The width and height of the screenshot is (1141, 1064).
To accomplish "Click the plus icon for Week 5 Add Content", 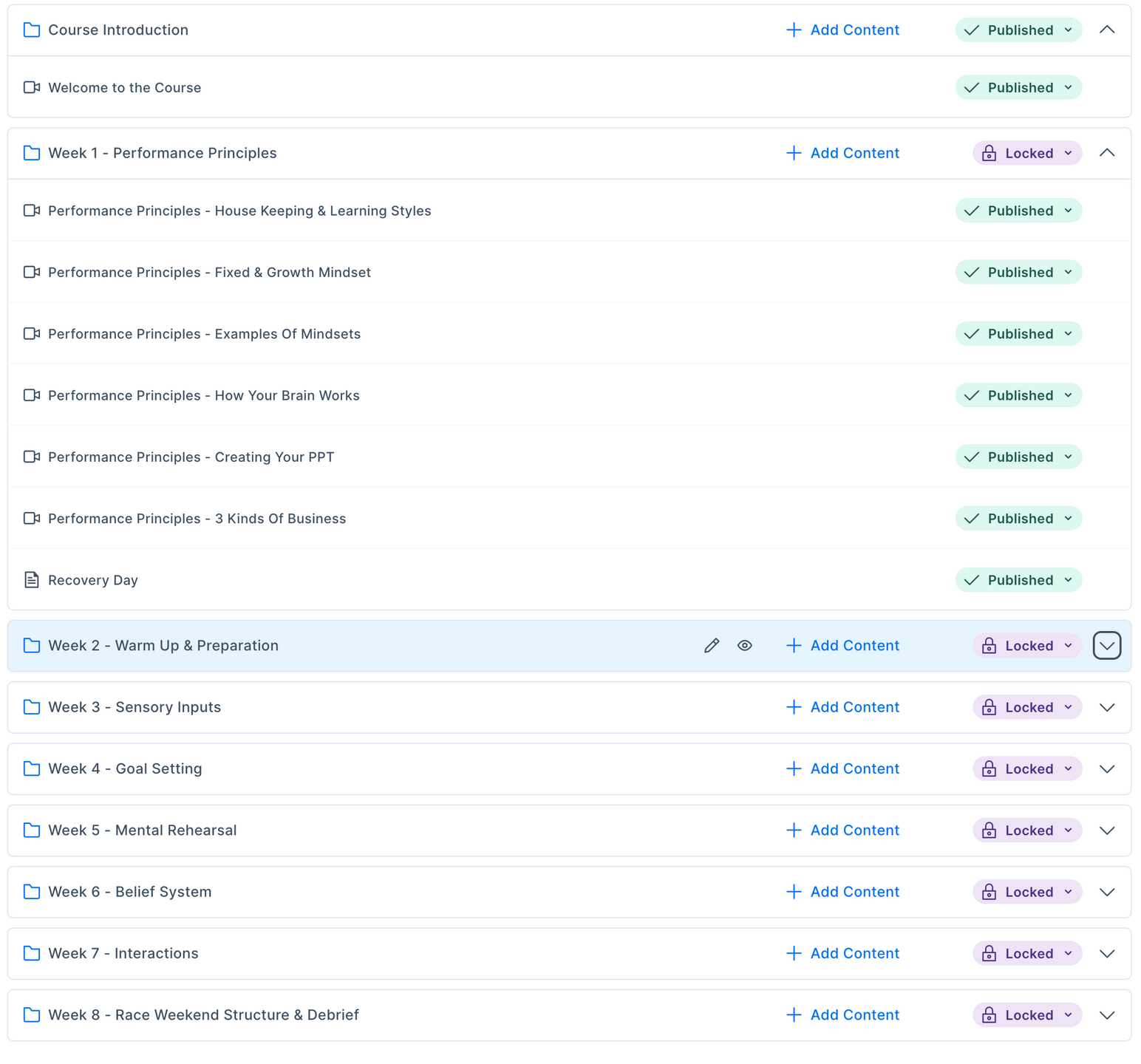I will (794, 831).
